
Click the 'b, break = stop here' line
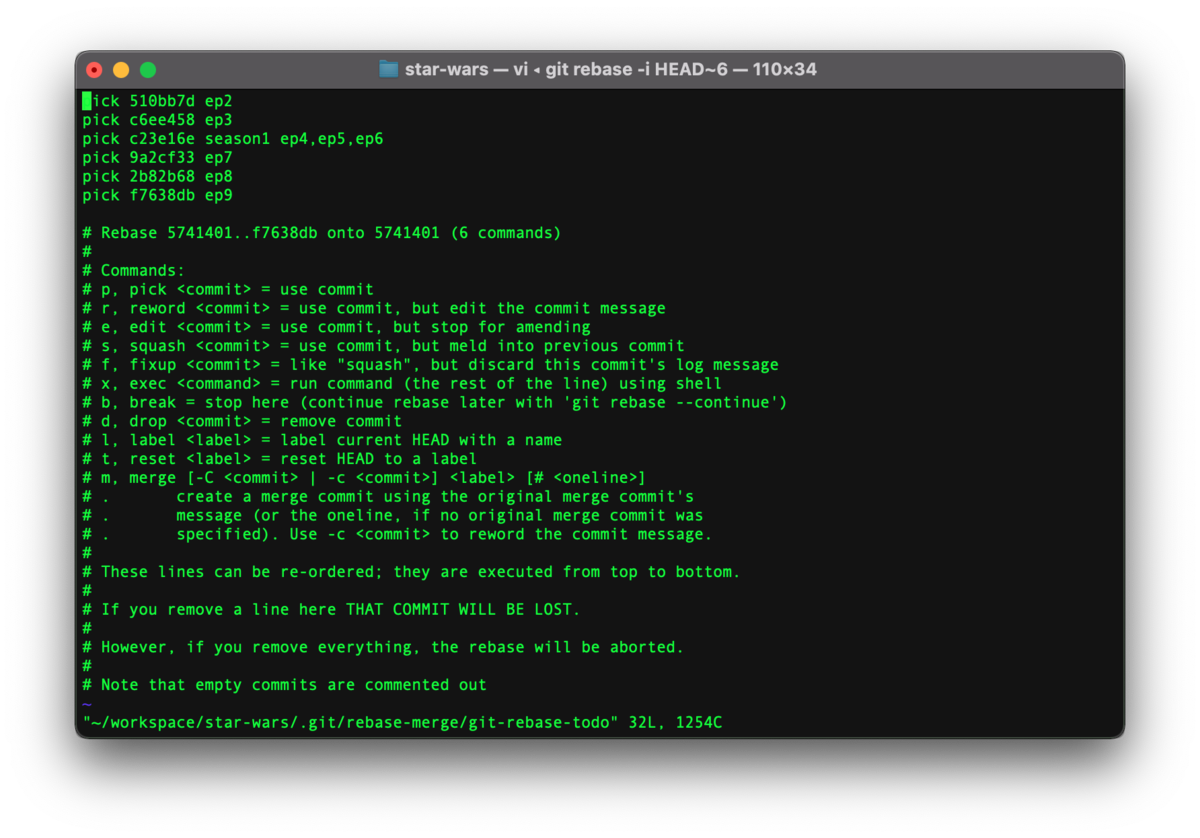click(x=435, y=402)
